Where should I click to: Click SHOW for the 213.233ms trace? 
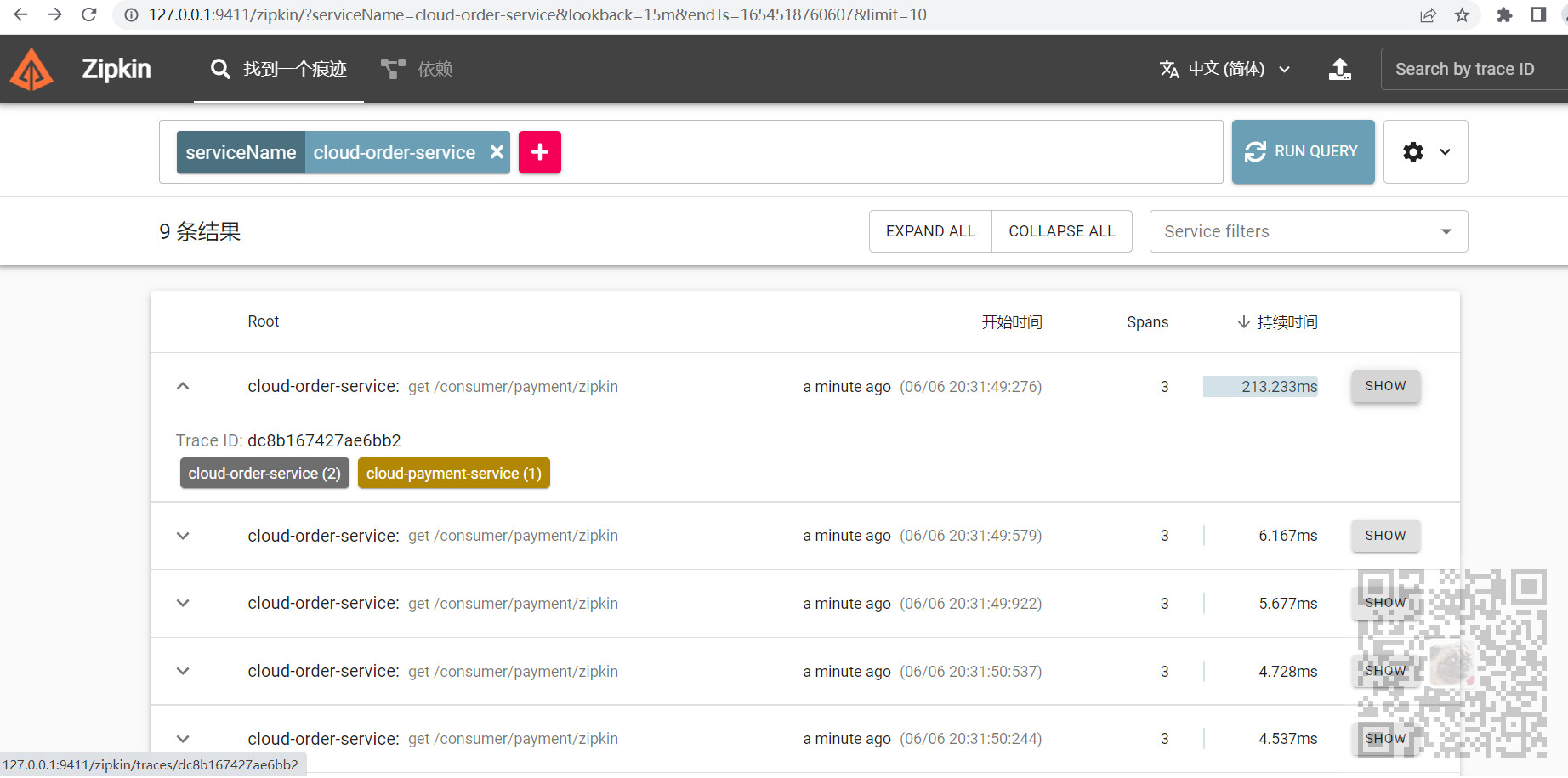point(1386,386)
